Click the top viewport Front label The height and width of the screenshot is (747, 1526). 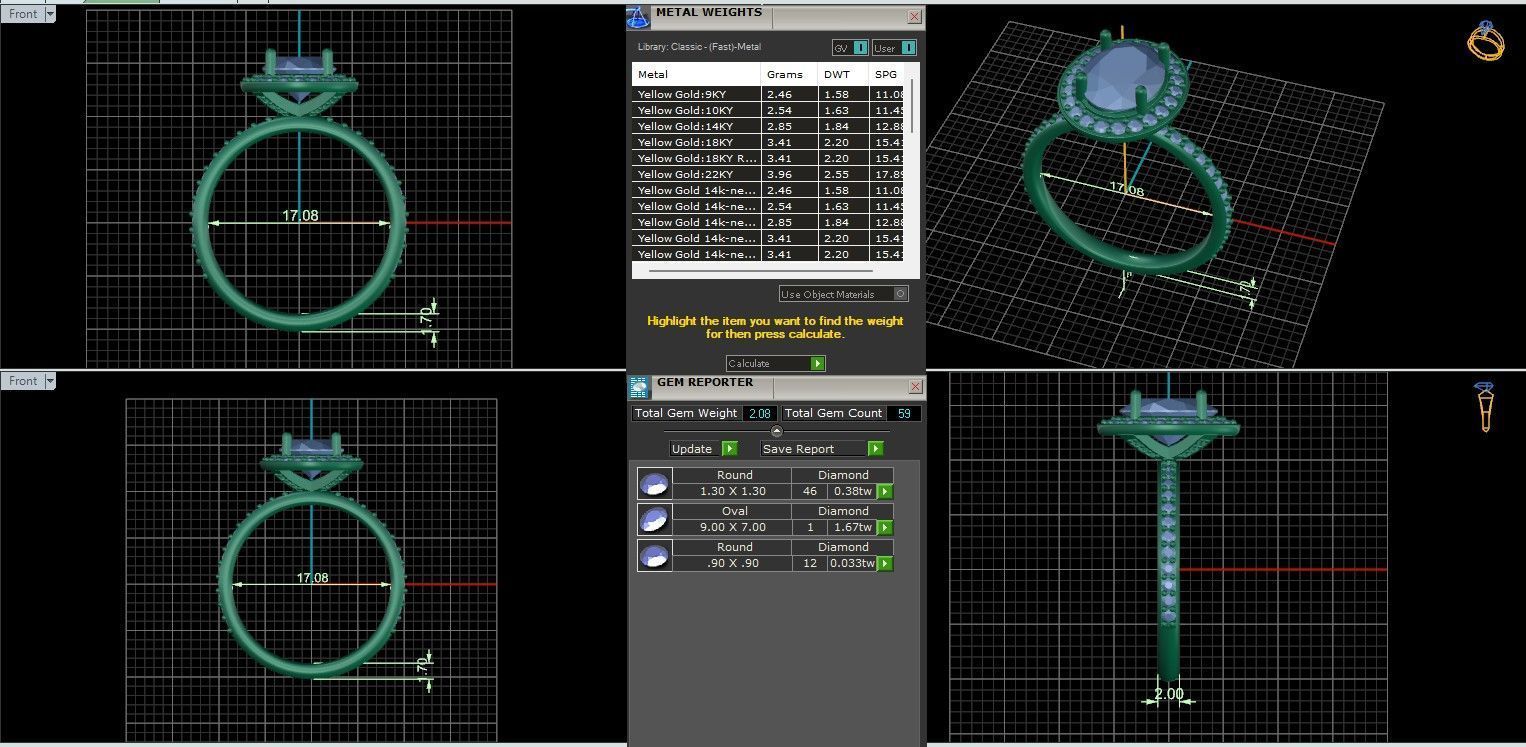point(23,14)
